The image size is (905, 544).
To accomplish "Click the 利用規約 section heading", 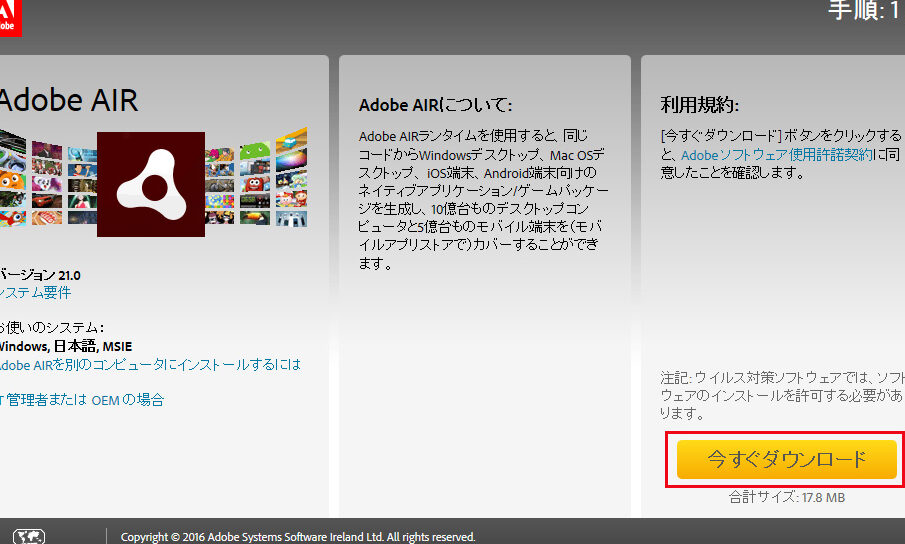I will coord(700,105).
